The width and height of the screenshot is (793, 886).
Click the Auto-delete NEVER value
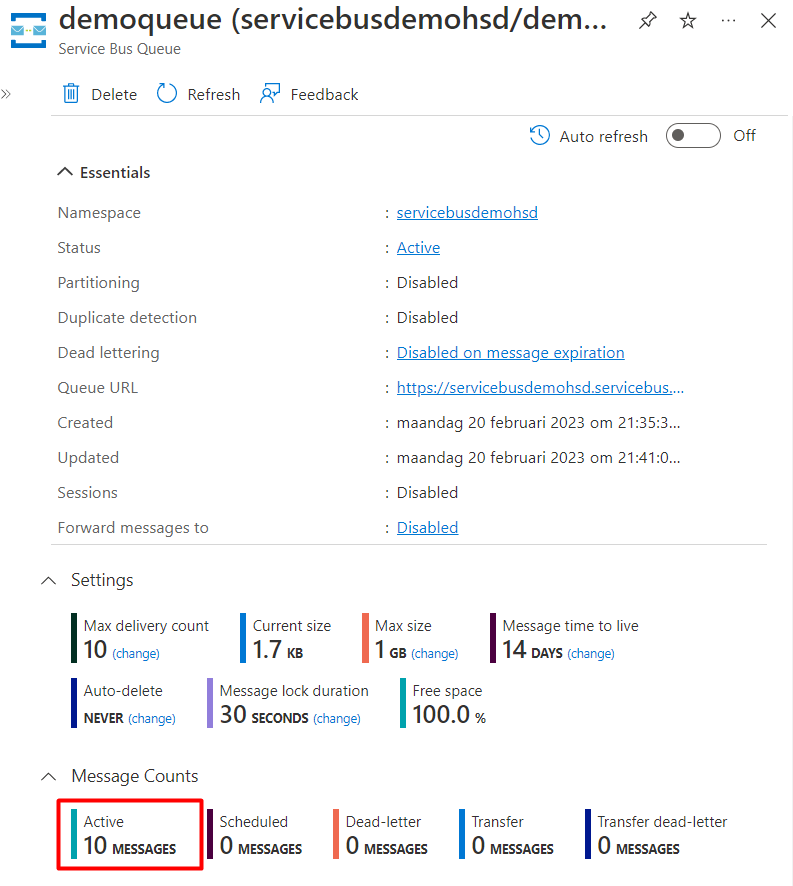click(103, 718)
